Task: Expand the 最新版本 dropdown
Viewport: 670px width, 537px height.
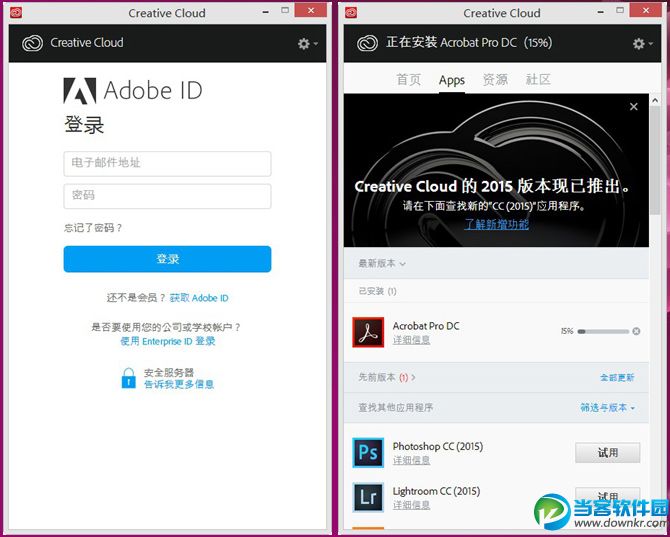Action: tap(382, 263)
